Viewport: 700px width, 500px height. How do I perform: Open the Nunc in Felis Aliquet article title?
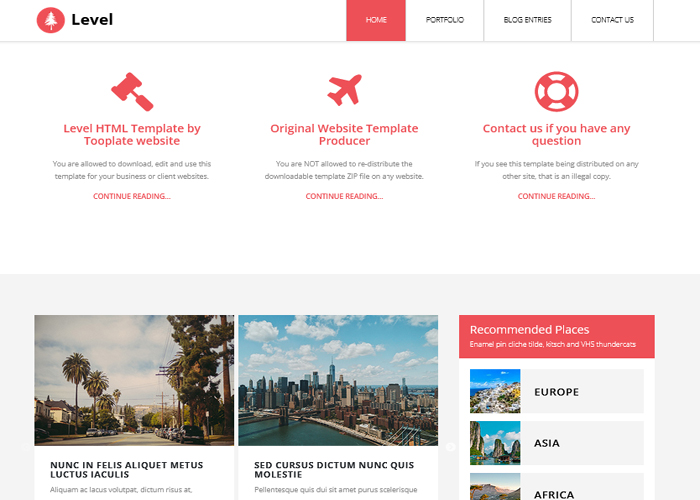tap(127, 470)
